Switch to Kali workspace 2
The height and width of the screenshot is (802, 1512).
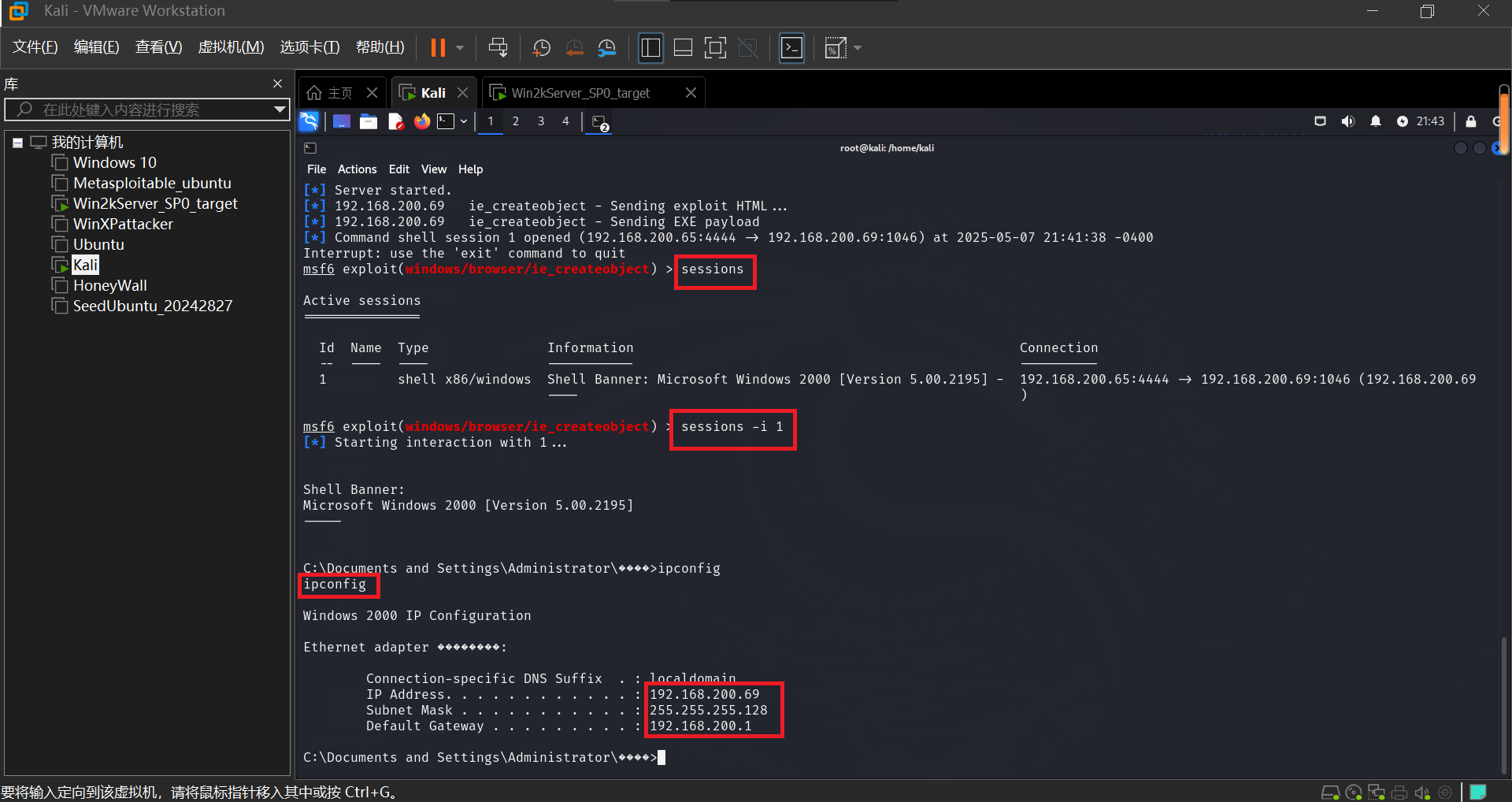[x=516, y=121]
